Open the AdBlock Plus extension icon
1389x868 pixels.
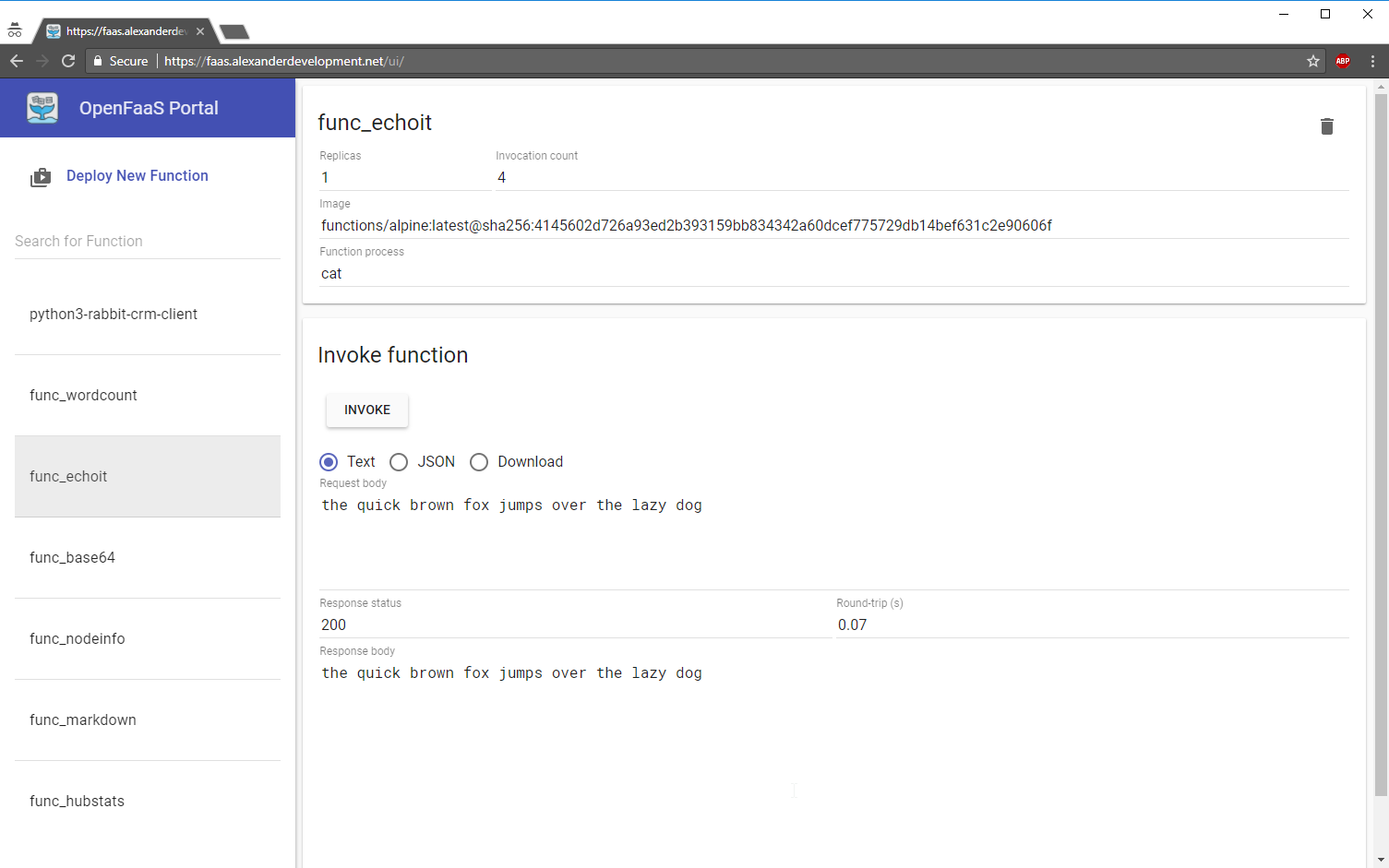pyautogui.click(x=1343, y=61)
